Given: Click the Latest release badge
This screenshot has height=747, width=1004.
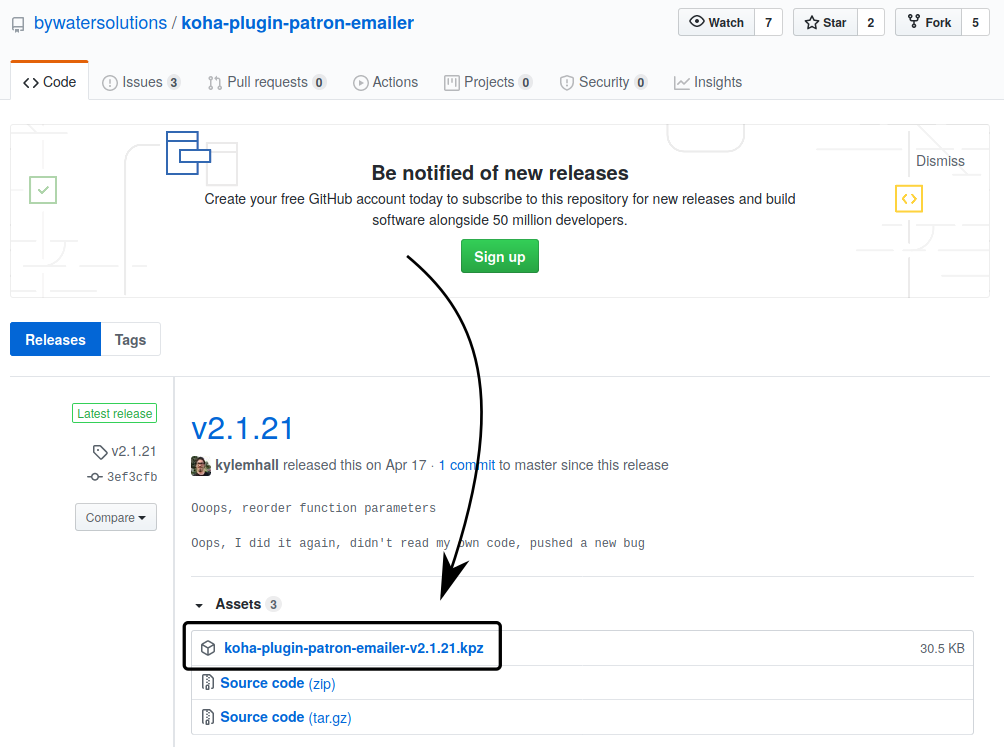Looking at the screenshot, I should pyautogui.click(x=115, y=414).
